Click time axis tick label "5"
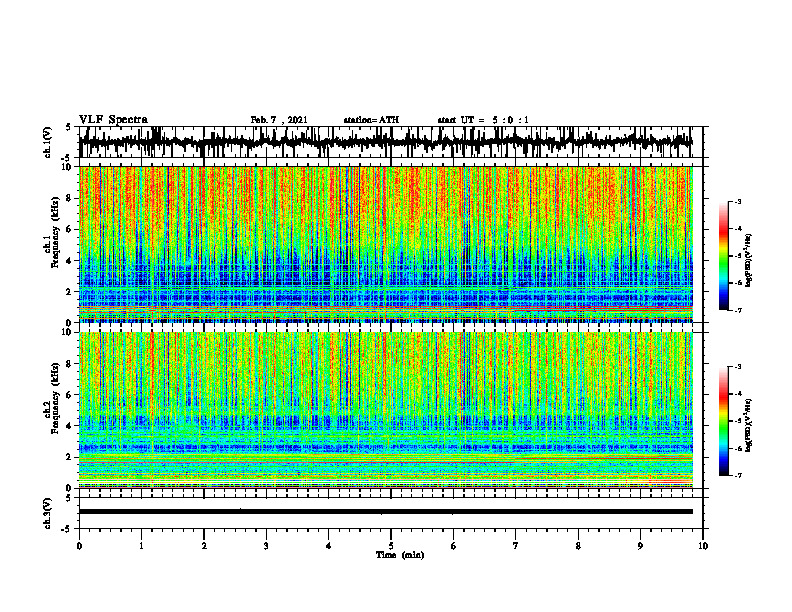 click(391, 546)
